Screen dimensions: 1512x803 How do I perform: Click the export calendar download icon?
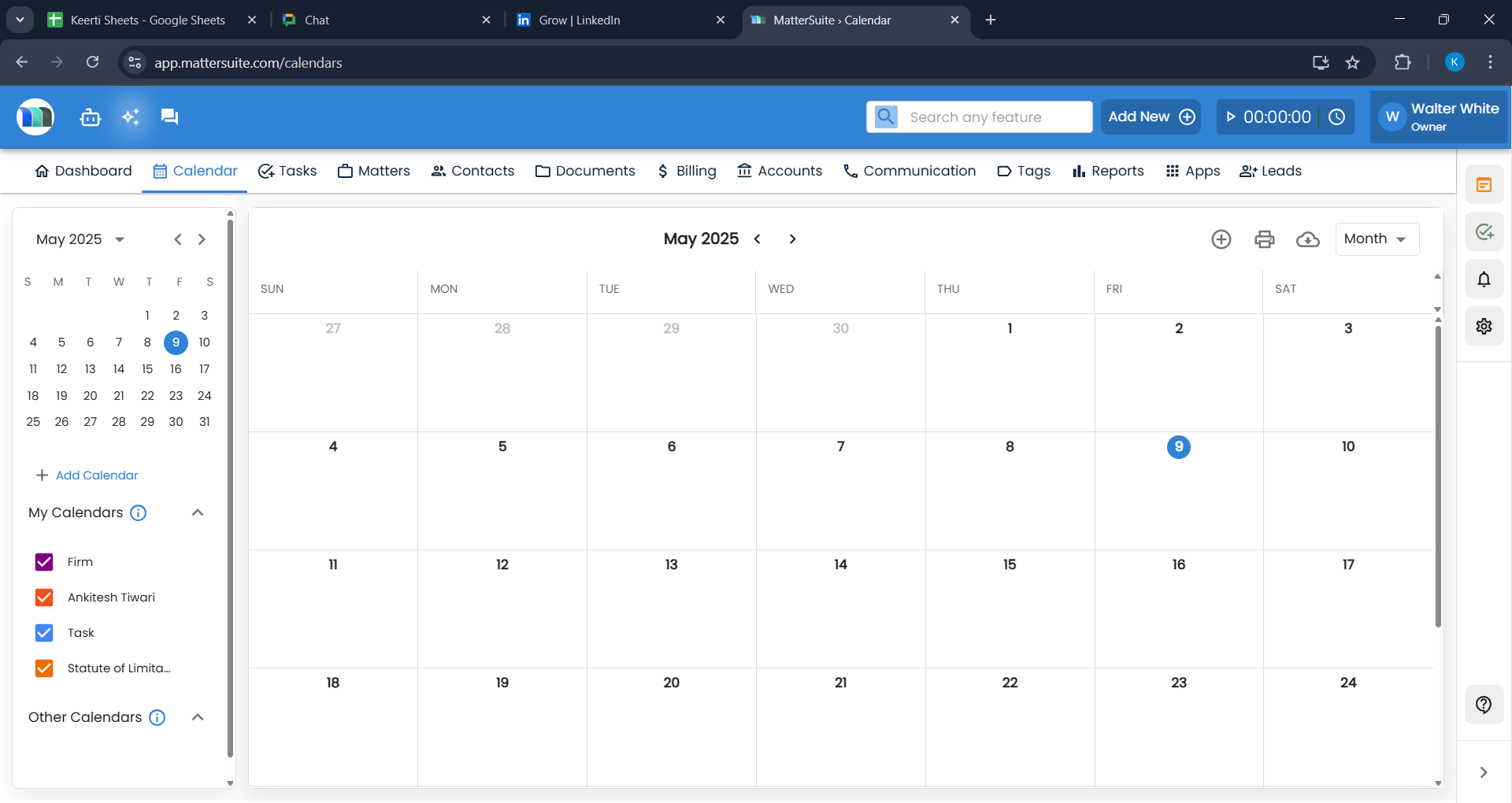[x=1307, y=240]
